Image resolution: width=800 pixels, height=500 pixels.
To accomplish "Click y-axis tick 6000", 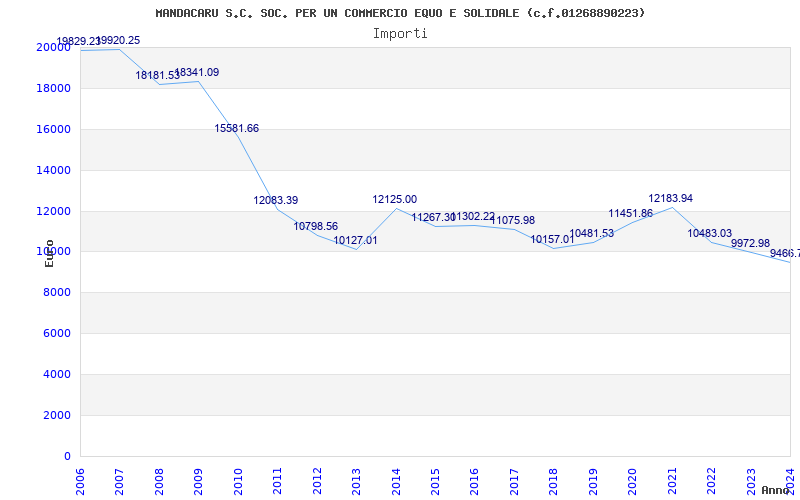I will click(x=56, y=333).
